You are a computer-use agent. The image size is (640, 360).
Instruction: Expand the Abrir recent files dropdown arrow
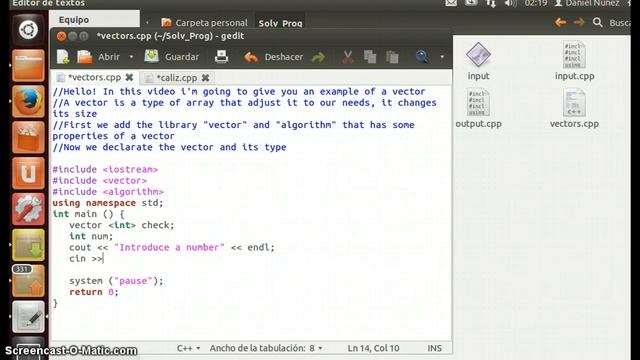[x=131, y=57]
